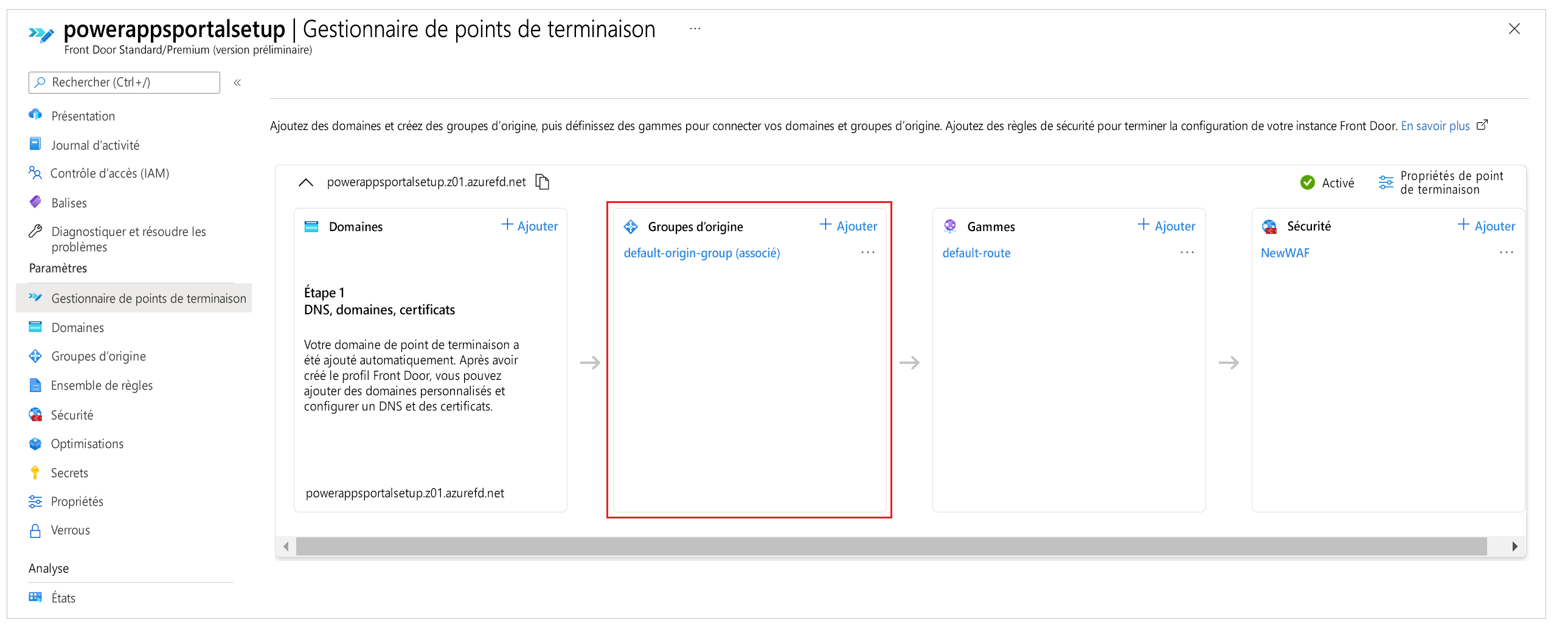Click the Présentation cloud icon
The image size is (1568, 637).
(x=35, y=115)
